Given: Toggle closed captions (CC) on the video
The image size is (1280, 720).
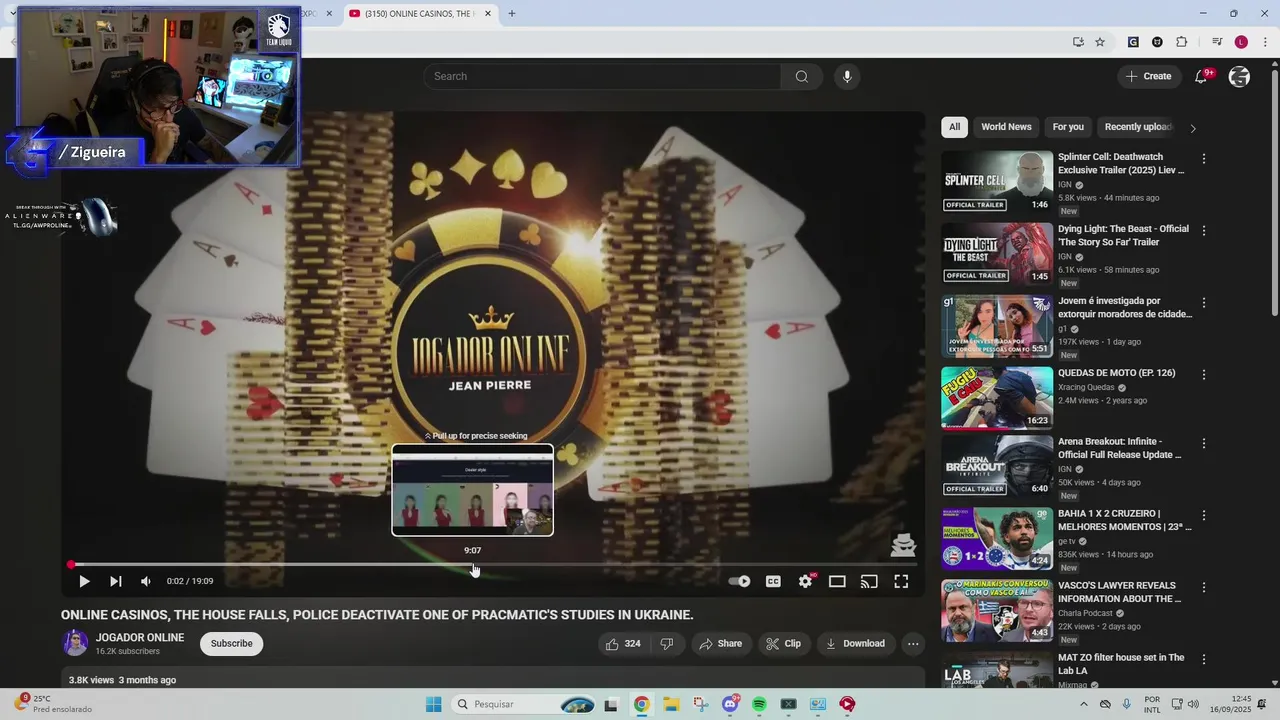Looking at the screenshot, I should click(773, 581).
